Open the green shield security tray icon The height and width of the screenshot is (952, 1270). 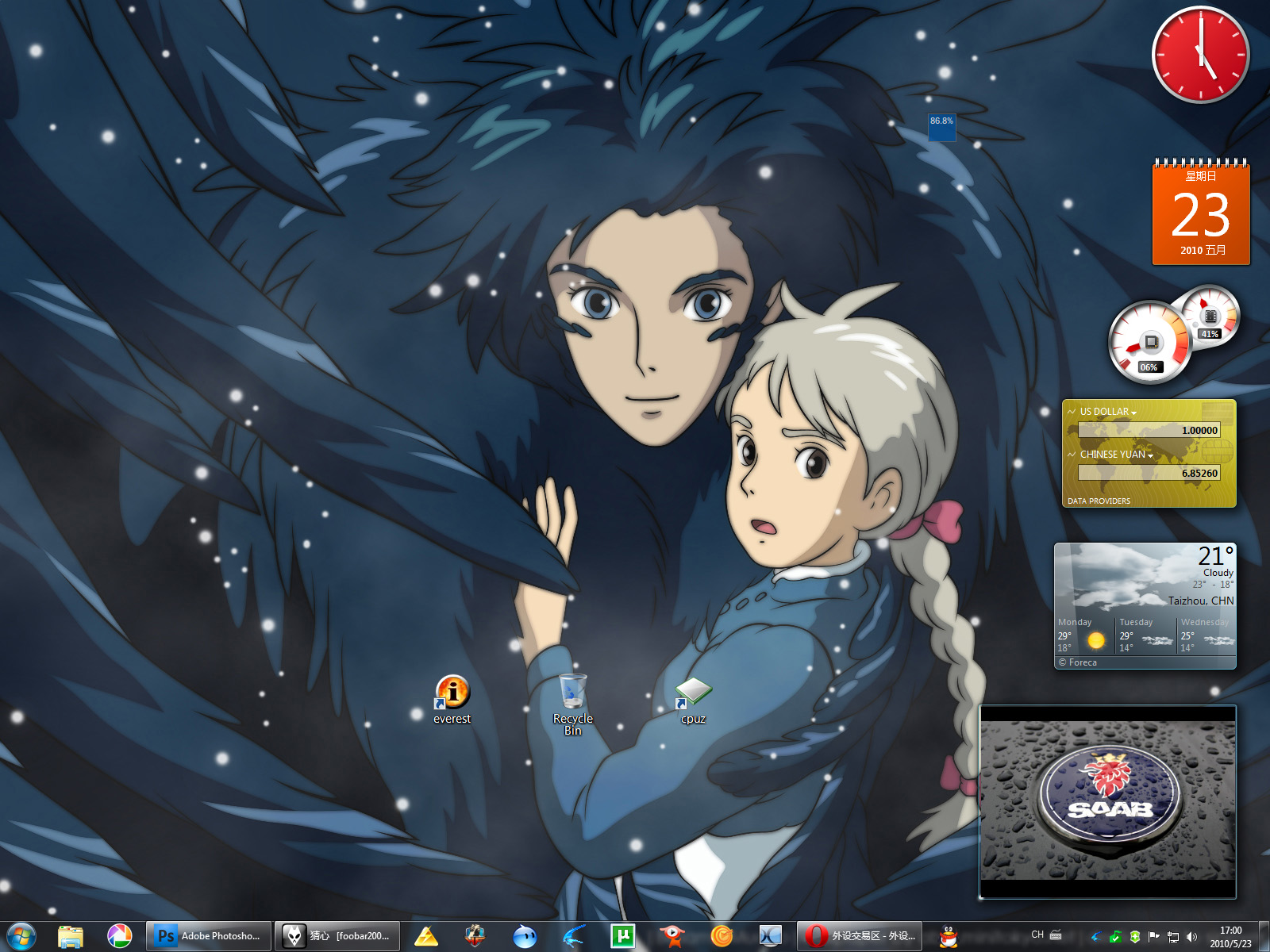(x=1135, y=937)
